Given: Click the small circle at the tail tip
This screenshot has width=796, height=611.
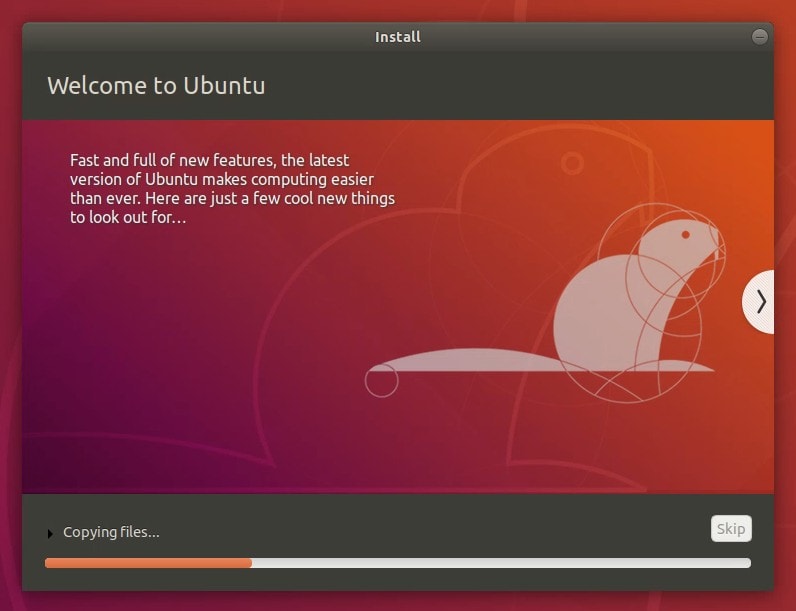Looking at the screenshot, I should [x=381, y=381].
